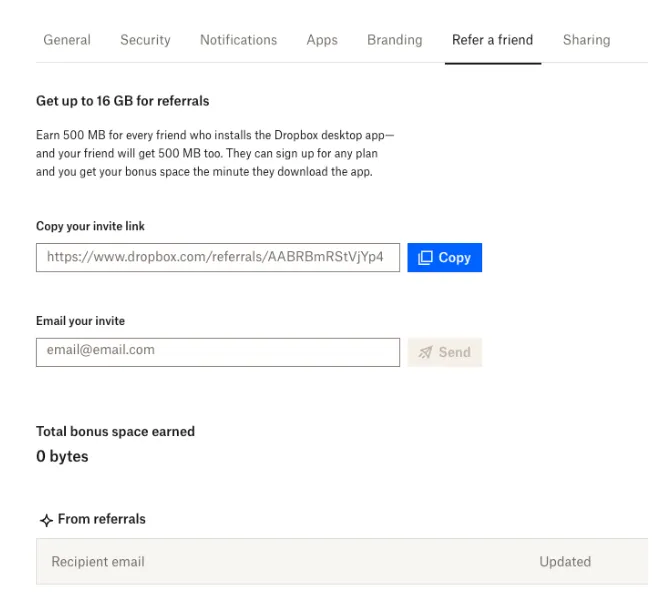Focus the email@email.com input field
The height and width of the screenshot is (597, 658).
click(x=217, y=351)
